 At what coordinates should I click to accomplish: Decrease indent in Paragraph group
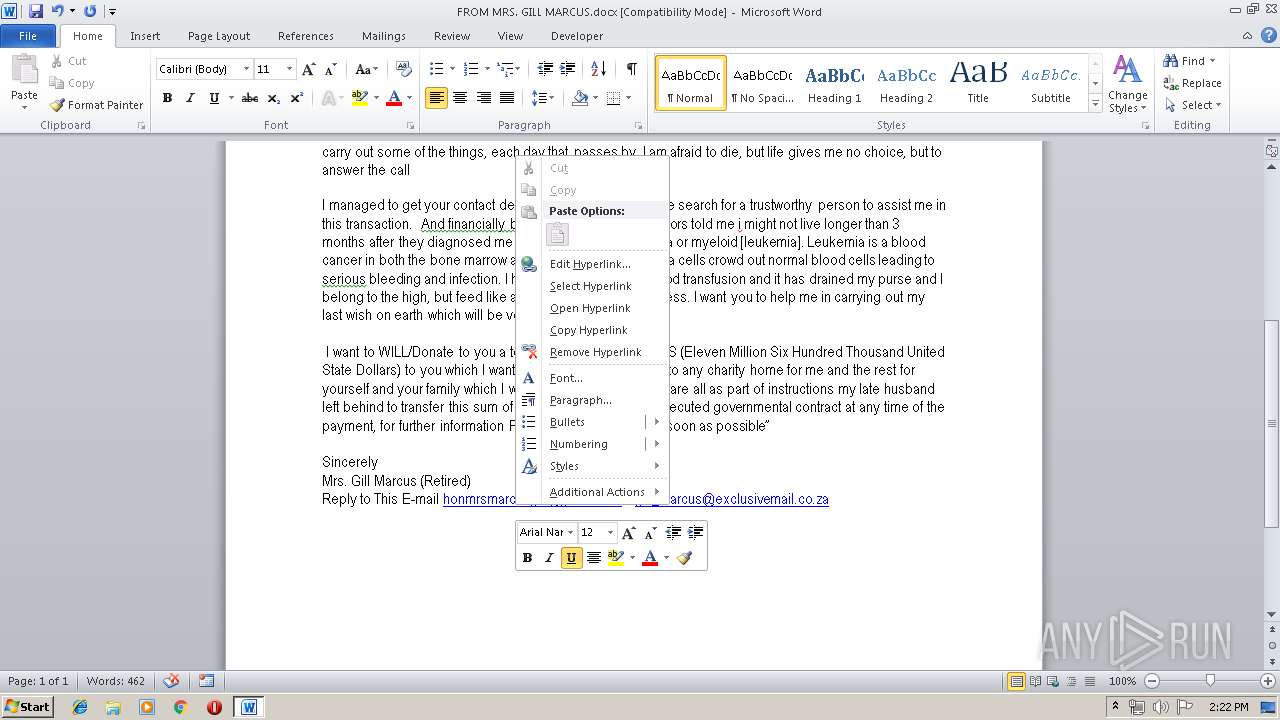pyautogui.click(x=545, y=69)
